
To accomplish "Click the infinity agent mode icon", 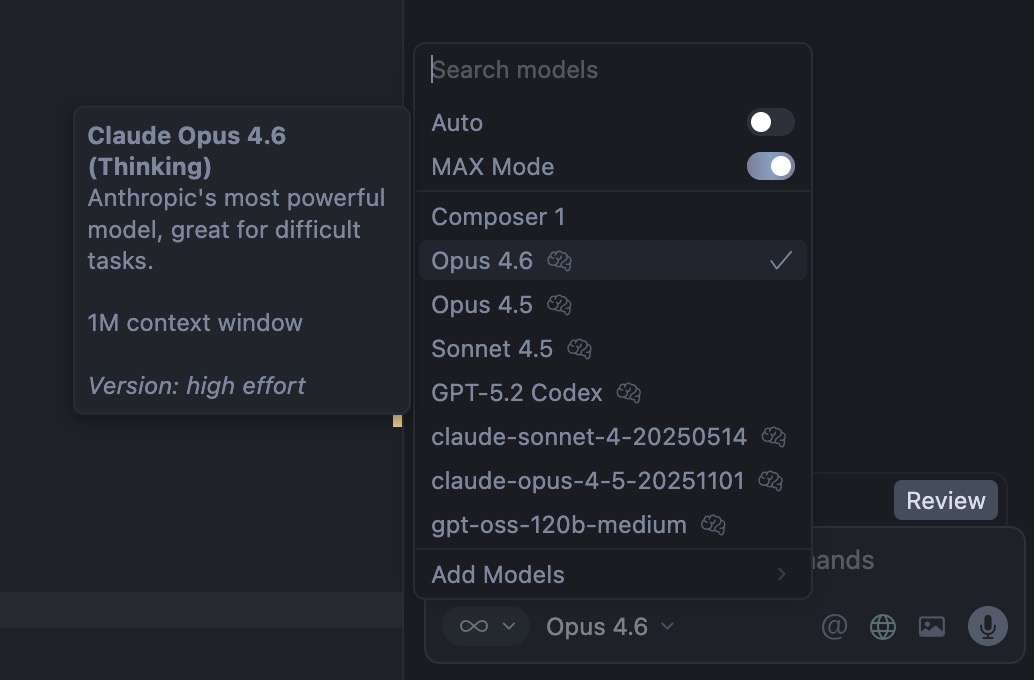I will pos(477,626).
